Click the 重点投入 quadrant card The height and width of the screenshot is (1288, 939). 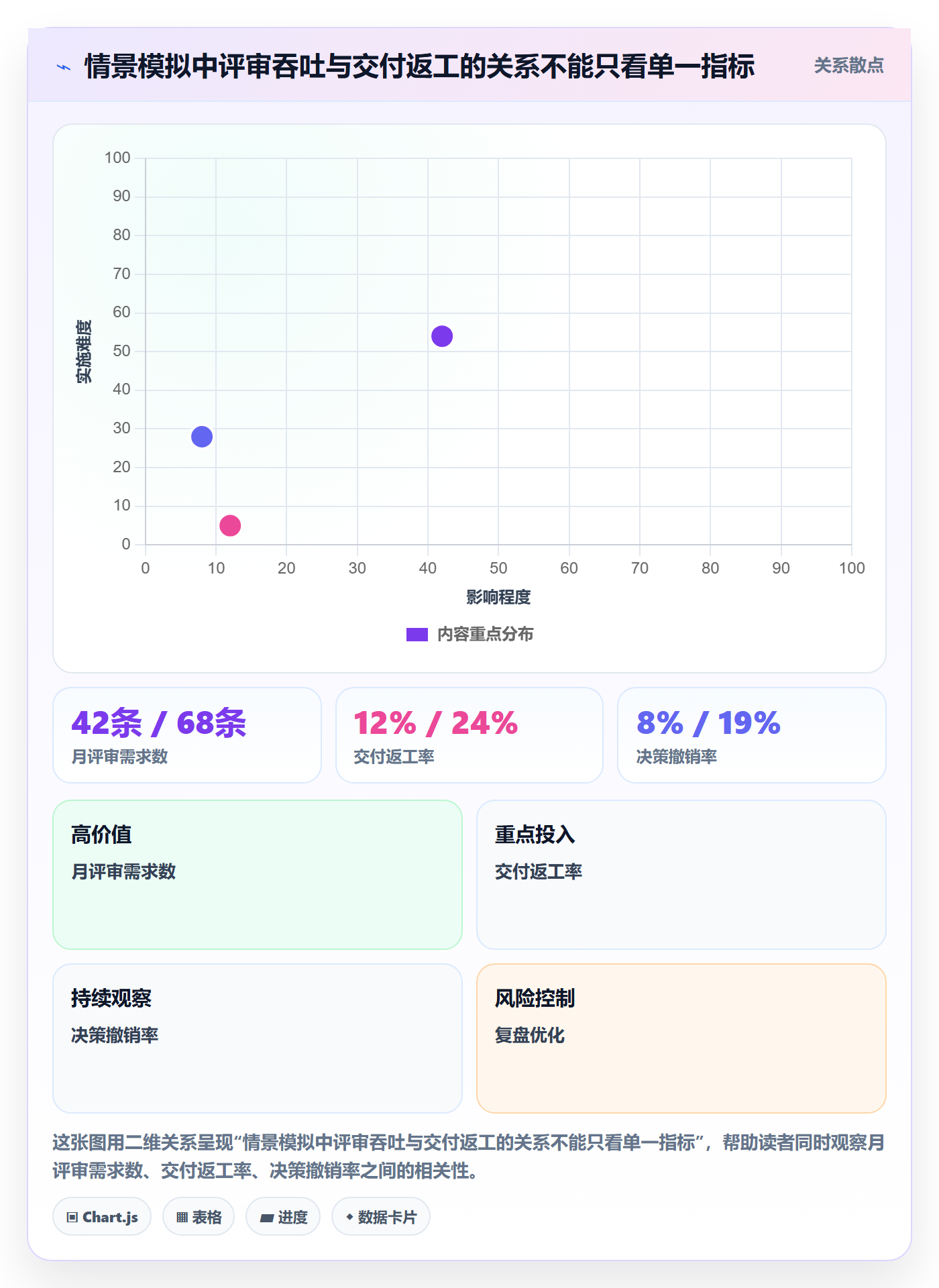(681, 875)
